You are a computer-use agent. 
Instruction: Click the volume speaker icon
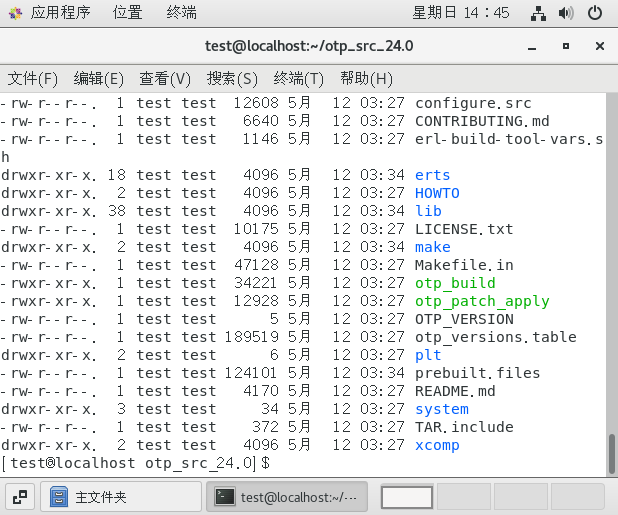click(566, 13)
